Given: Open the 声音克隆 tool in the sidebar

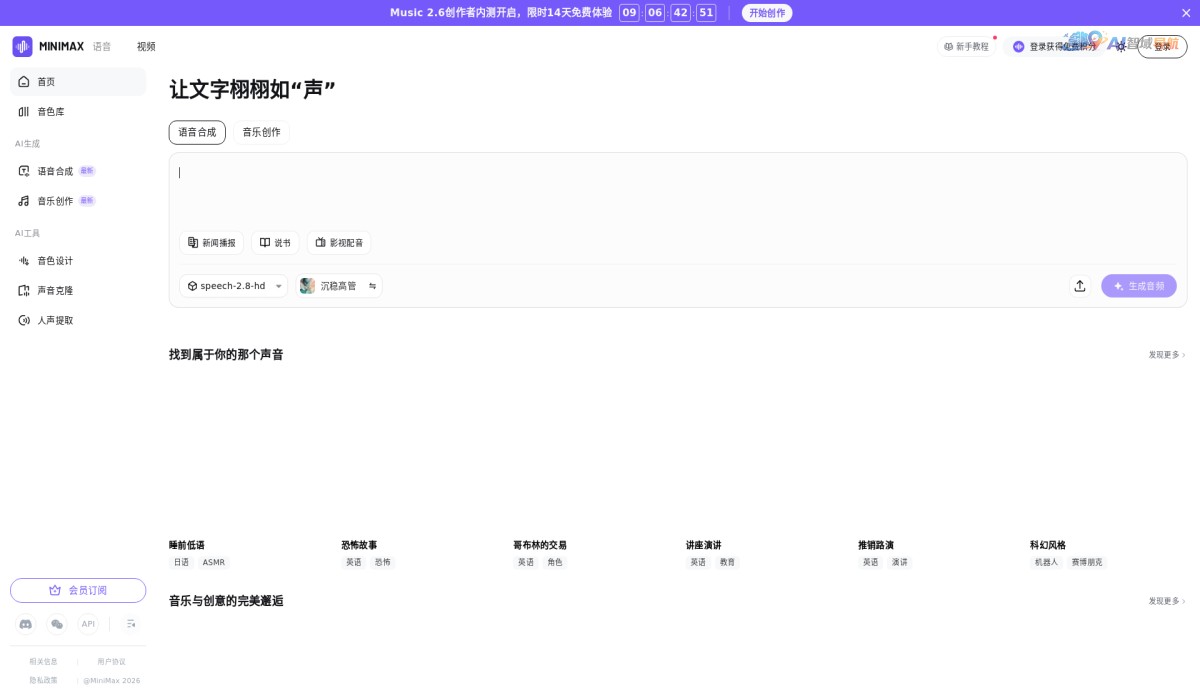Looking at the screenshot, I should coord(54,290).
